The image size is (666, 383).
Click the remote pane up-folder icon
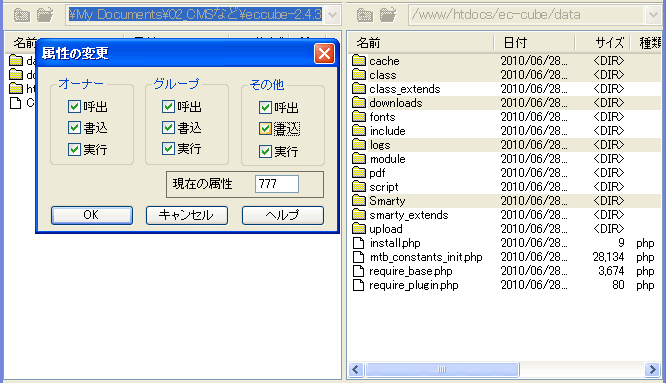coord(364,16)
